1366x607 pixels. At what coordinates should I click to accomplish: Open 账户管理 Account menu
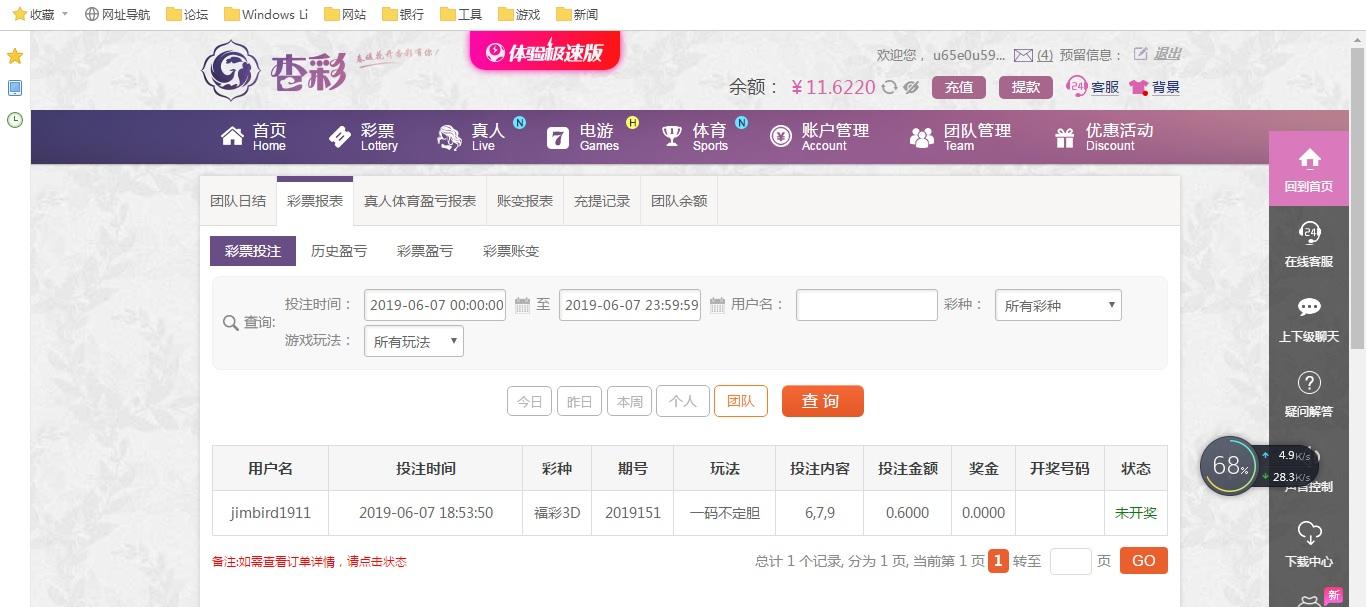click(820, 137)
